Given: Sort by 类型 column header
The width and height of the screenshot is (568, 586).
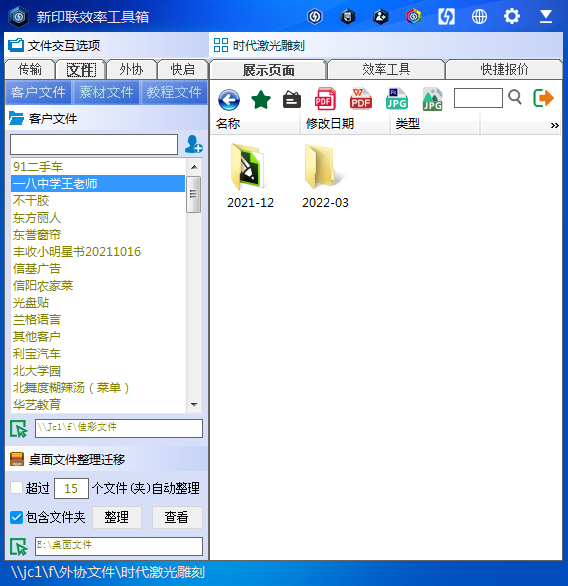Looking at the screenshot, I should pos(435,124).
